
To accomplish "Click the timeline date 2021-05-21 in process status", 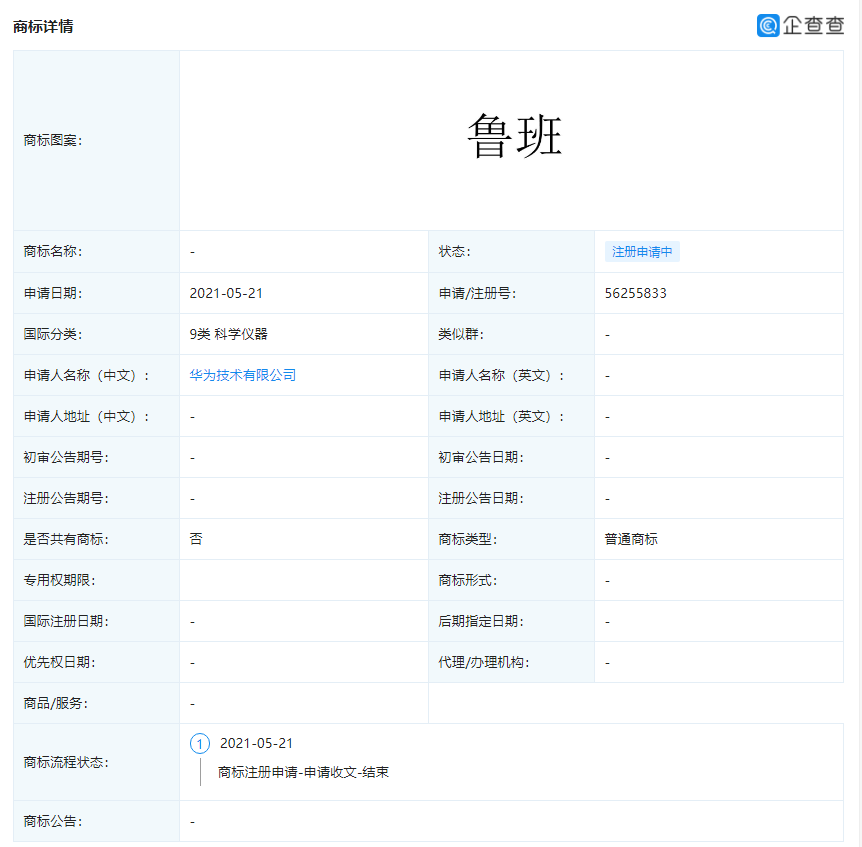I will (256, 743).
